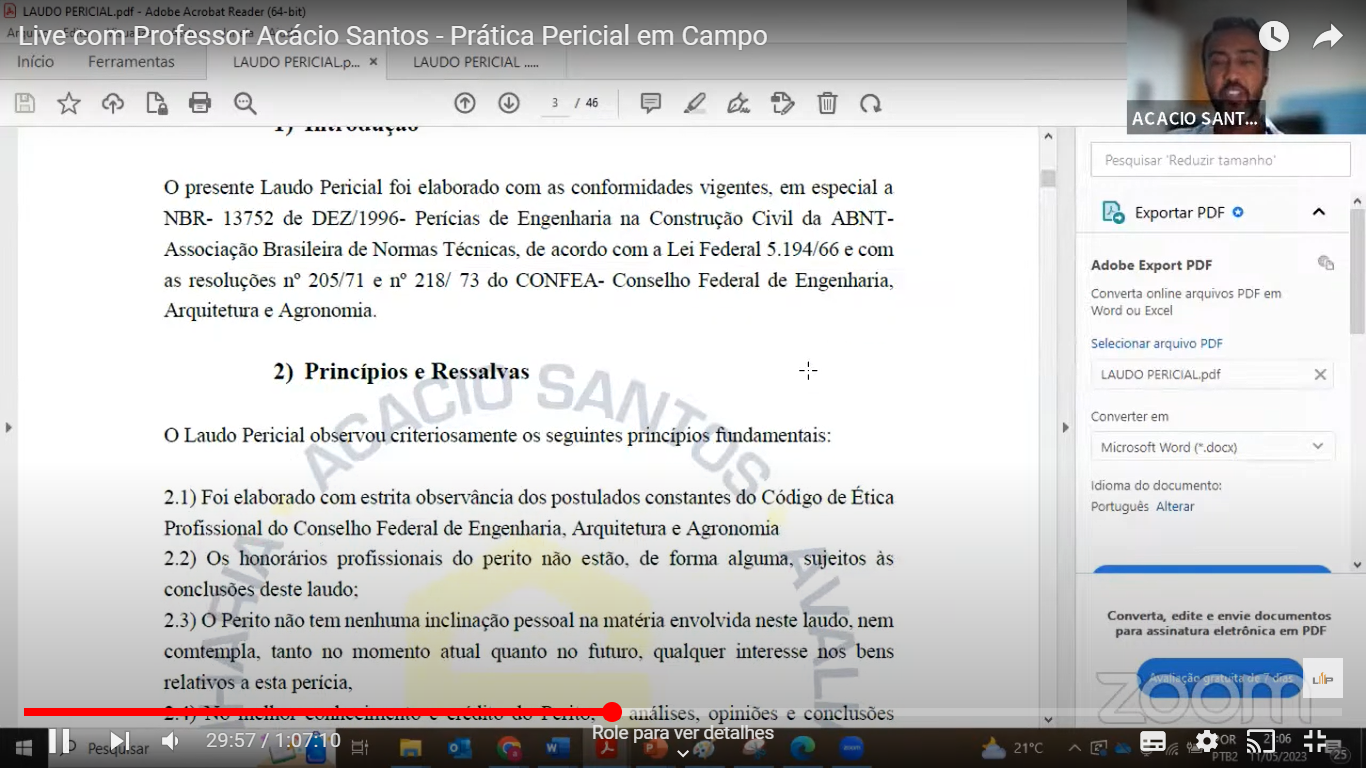Mute the video volume
The width and height of the screenshot is (1366, 768).
point(171,741)
